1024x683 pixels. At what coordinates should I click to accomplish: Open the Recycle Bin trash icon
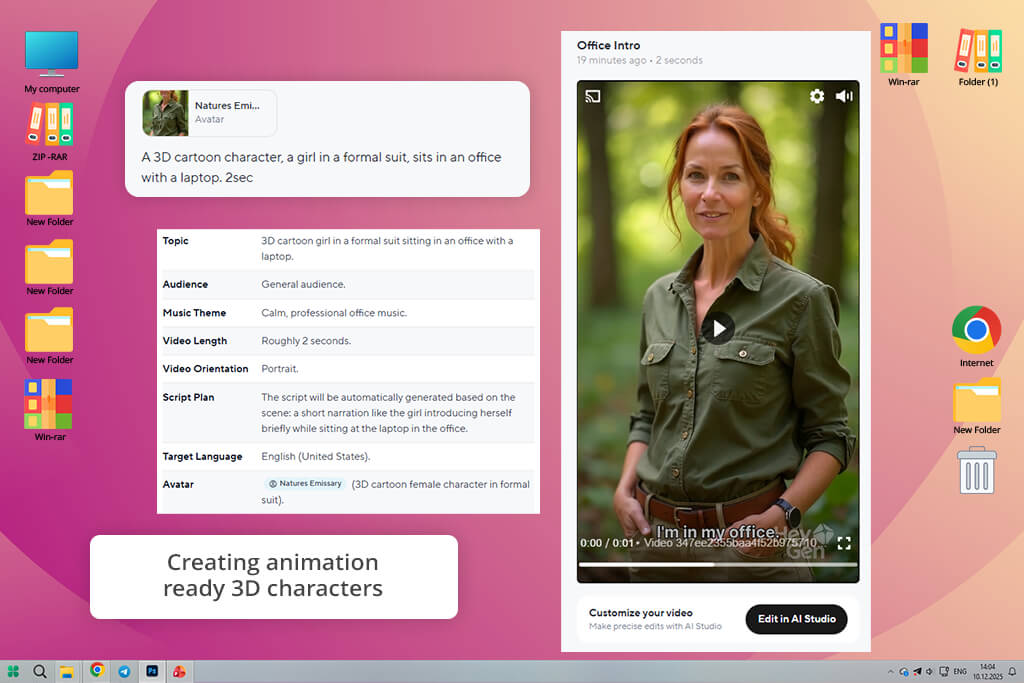(x=976, y=470)
